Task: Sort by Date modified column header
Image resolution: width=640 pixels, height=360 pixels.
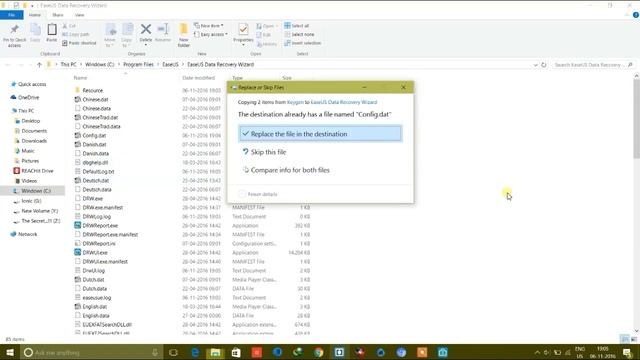Action: pyautogui.click(x=198, y=78)
